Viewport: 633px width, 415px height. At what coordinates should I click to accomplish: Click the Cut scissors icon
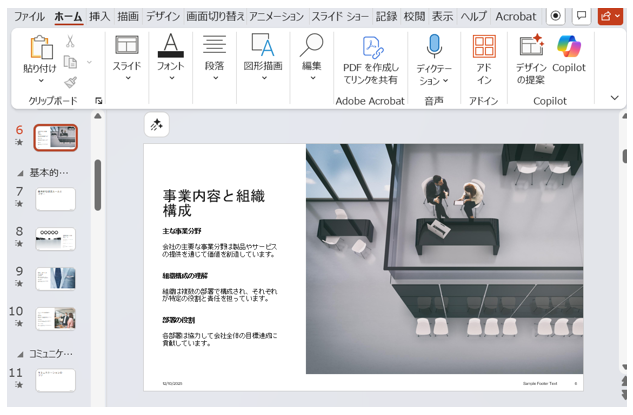click(x=70, y=41)
